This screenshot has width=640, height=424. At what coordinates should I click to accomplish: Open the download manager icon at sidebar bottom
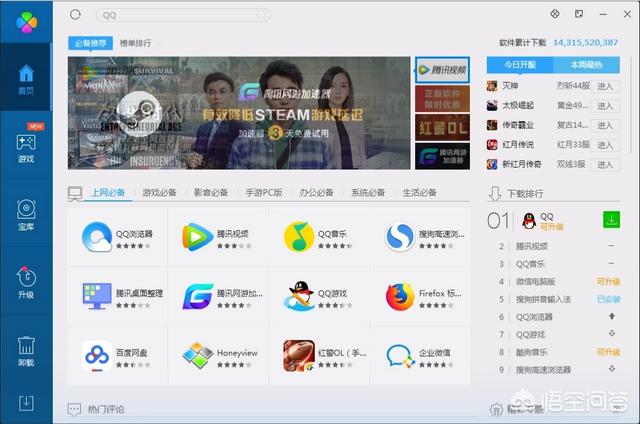point(26,403)
